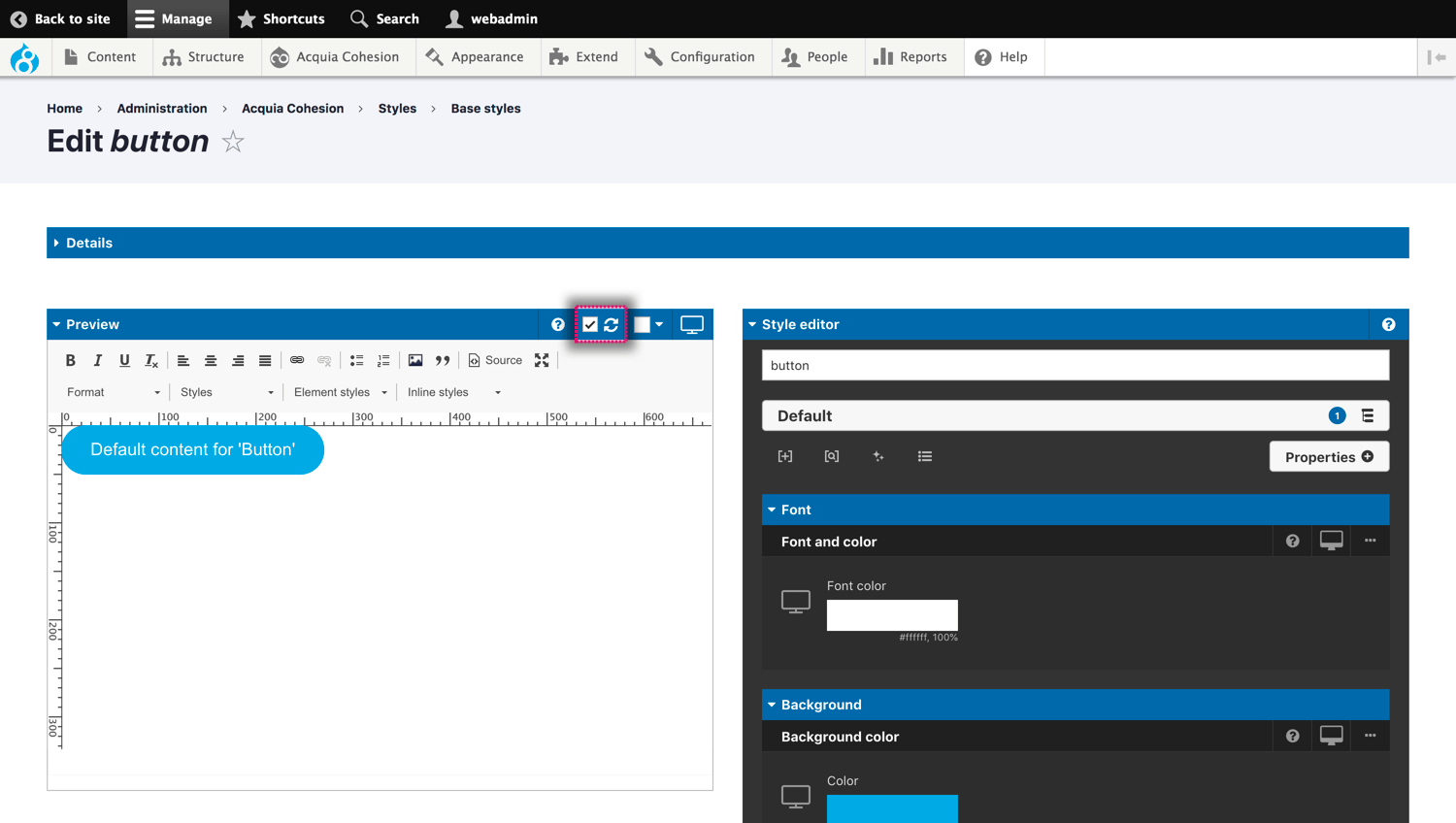1456x823 pixels.
Task: Open the Configuration menu
Action: [700, 57]
